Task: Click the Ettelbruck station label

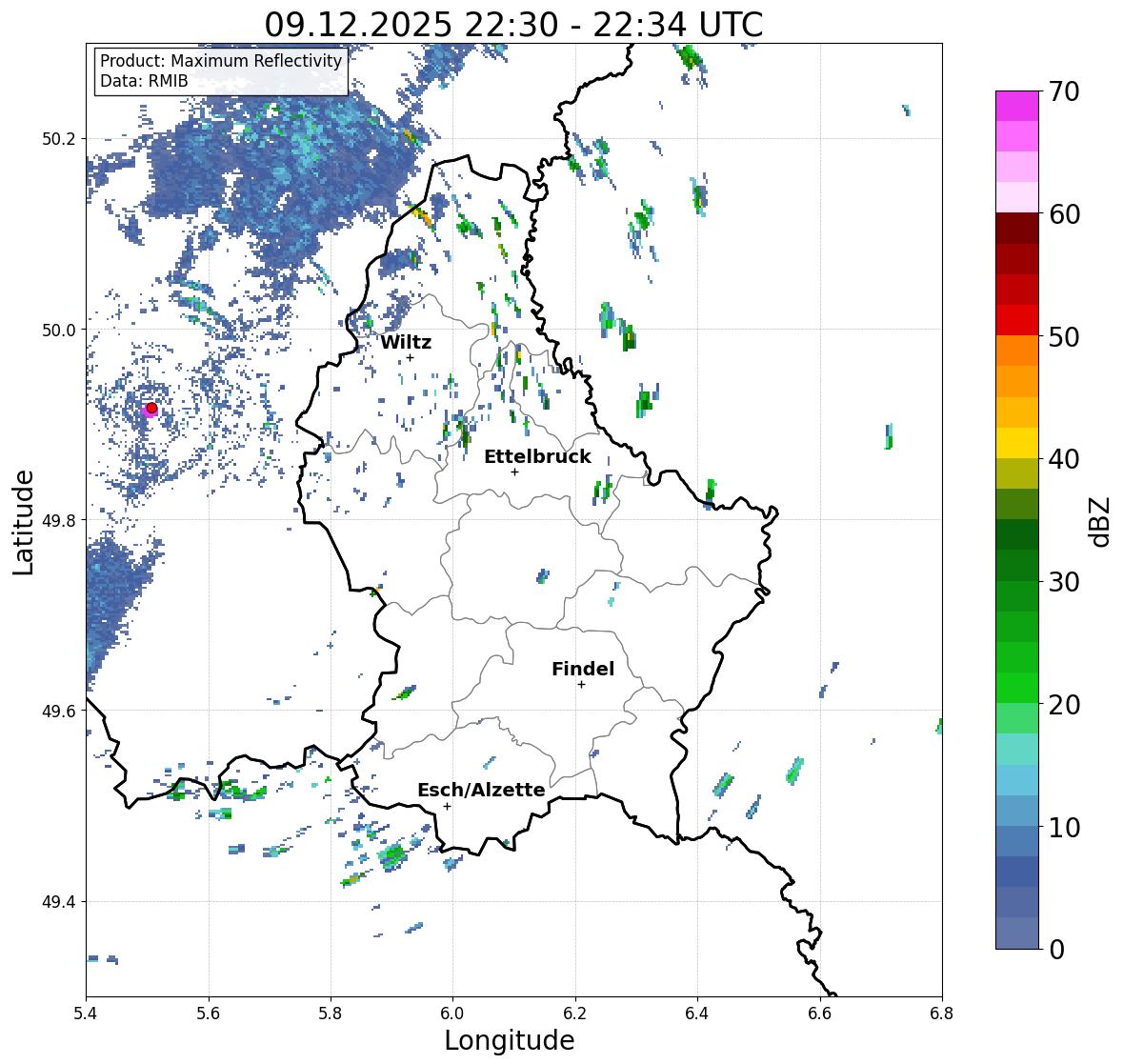Action: click(x=537, y=456)
